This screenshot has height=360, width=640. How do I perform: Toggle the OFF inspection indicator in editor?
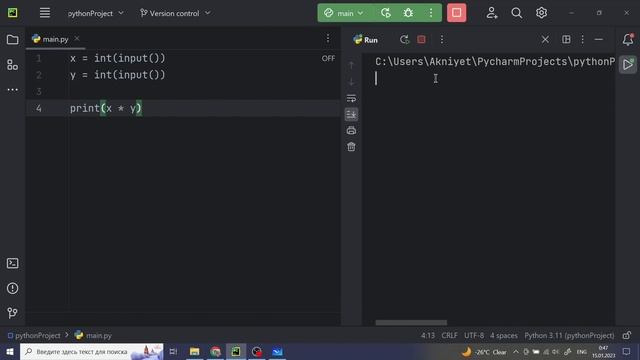(x=328, y=58)
